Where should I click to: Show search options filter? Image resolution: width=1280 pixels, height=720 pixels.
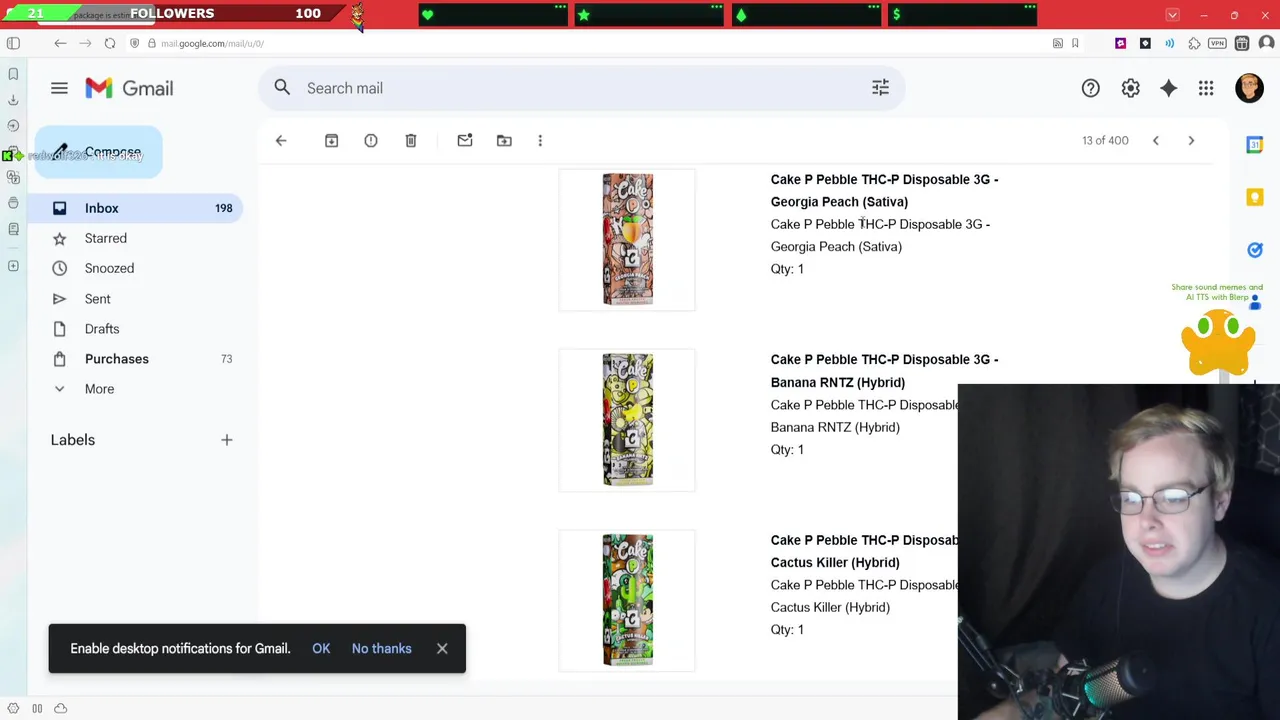(x=880, y=88)
